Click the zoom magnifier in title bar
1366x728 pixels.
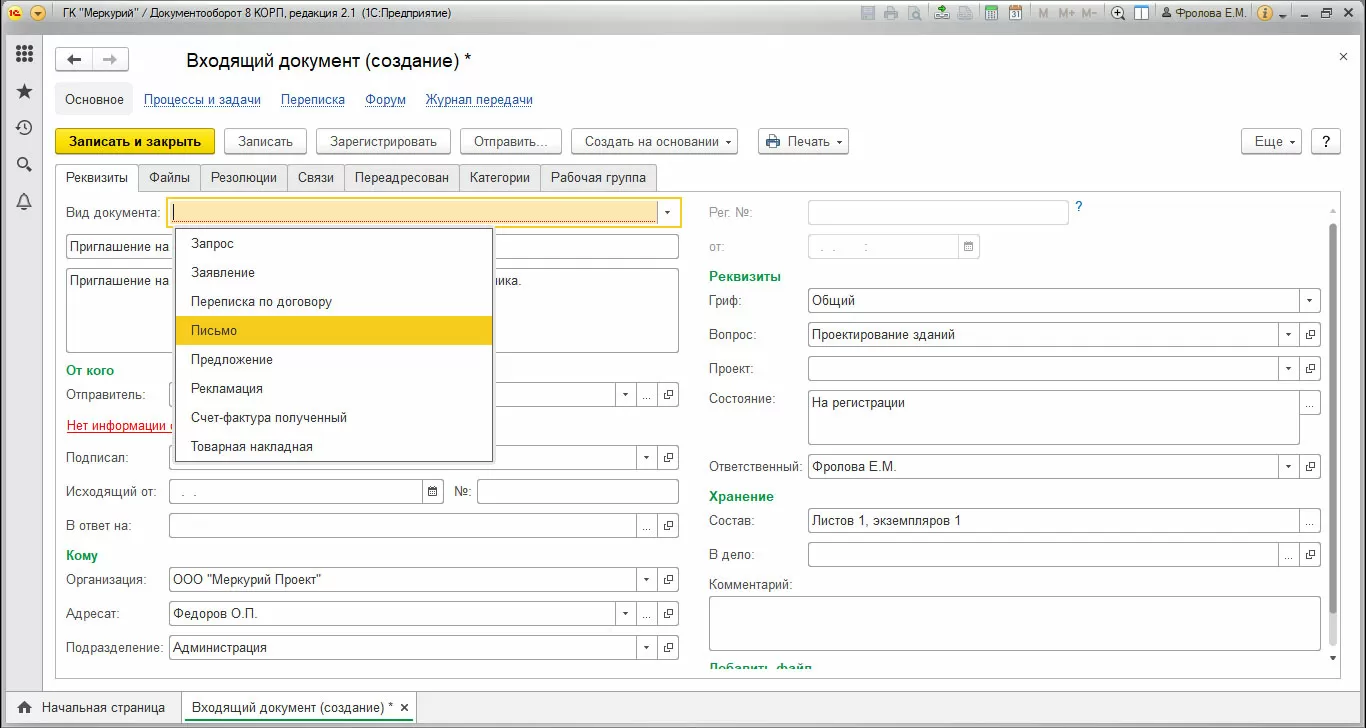coord(1117,14)
